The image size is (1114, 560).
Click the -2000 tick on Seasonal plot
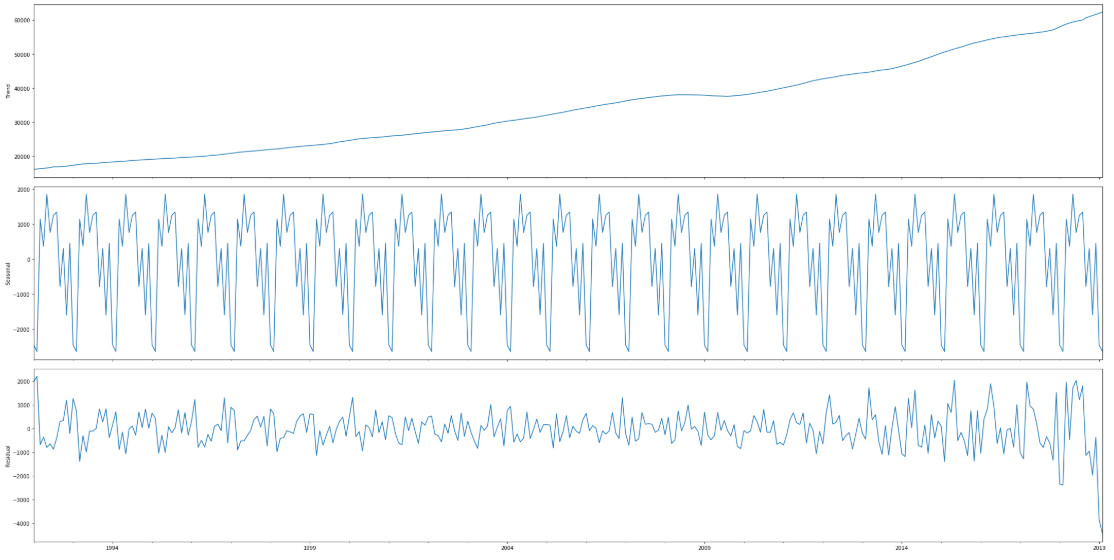pos(23,330)
